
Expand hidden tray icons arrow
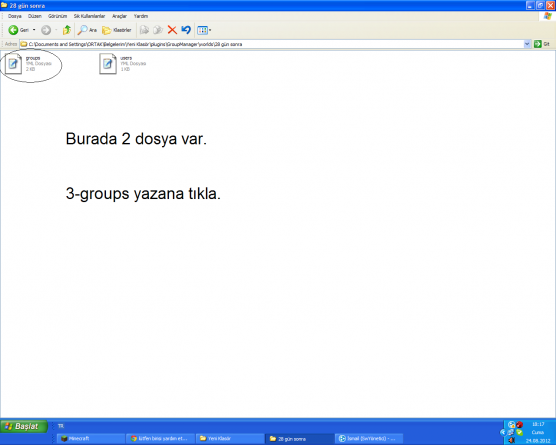pos(502,432)
